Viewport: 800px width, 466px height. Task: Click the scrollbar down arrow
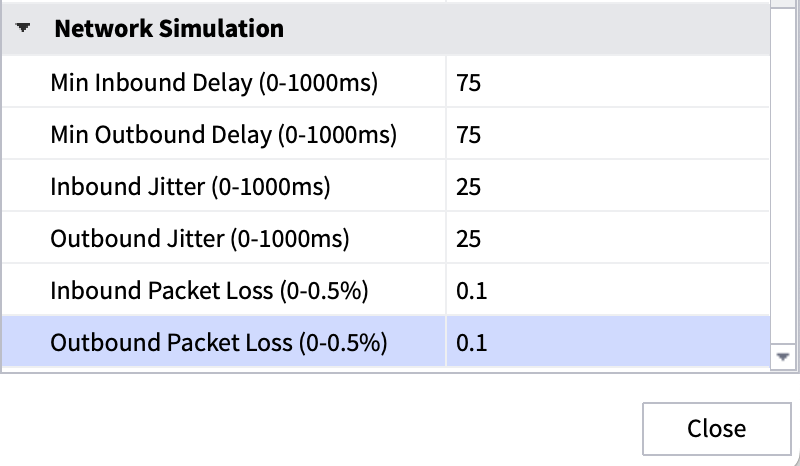click(783, 357)
